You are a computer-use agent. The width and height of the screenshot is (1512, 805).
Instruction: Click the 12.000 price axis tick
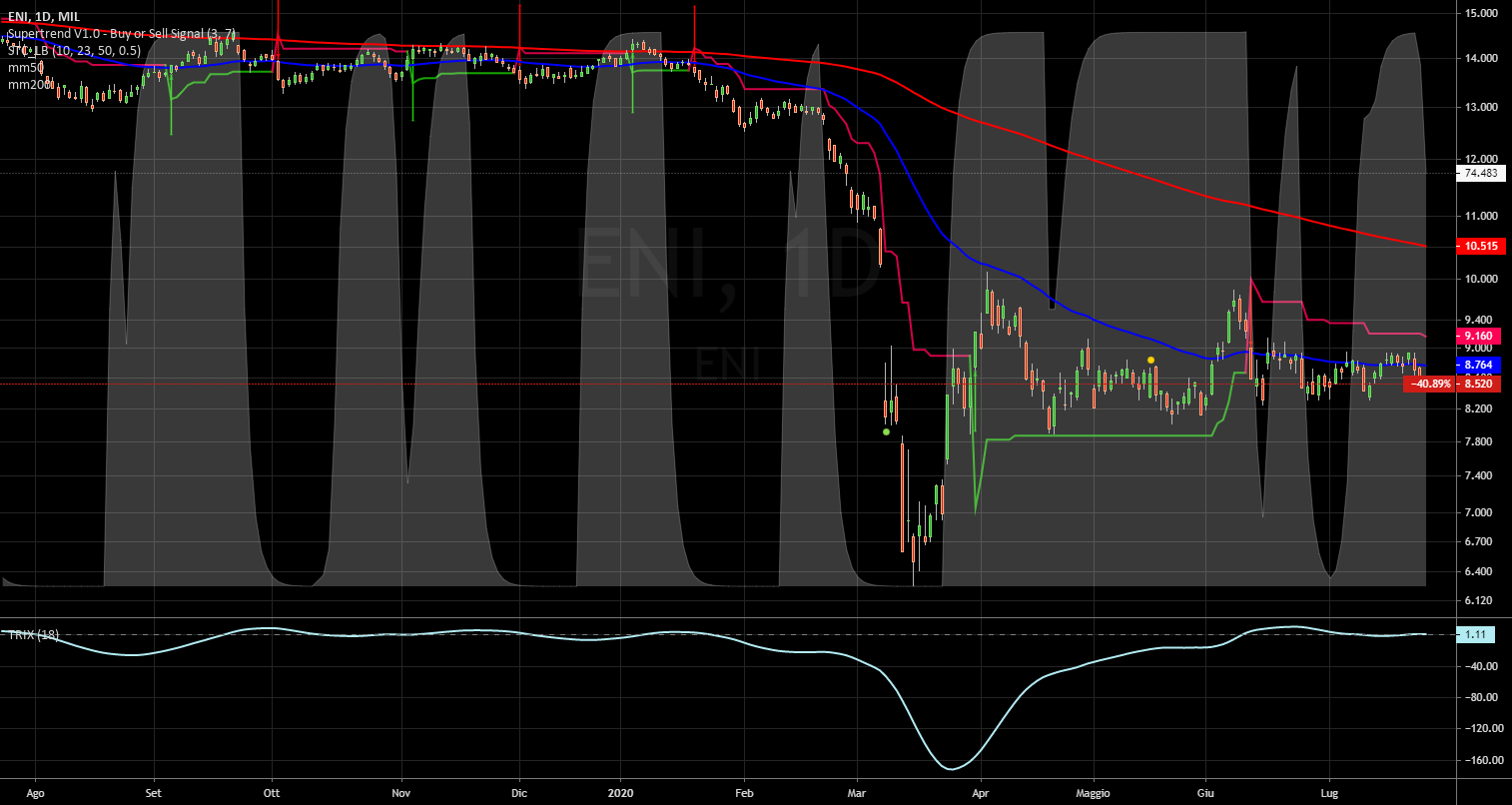1480,159
